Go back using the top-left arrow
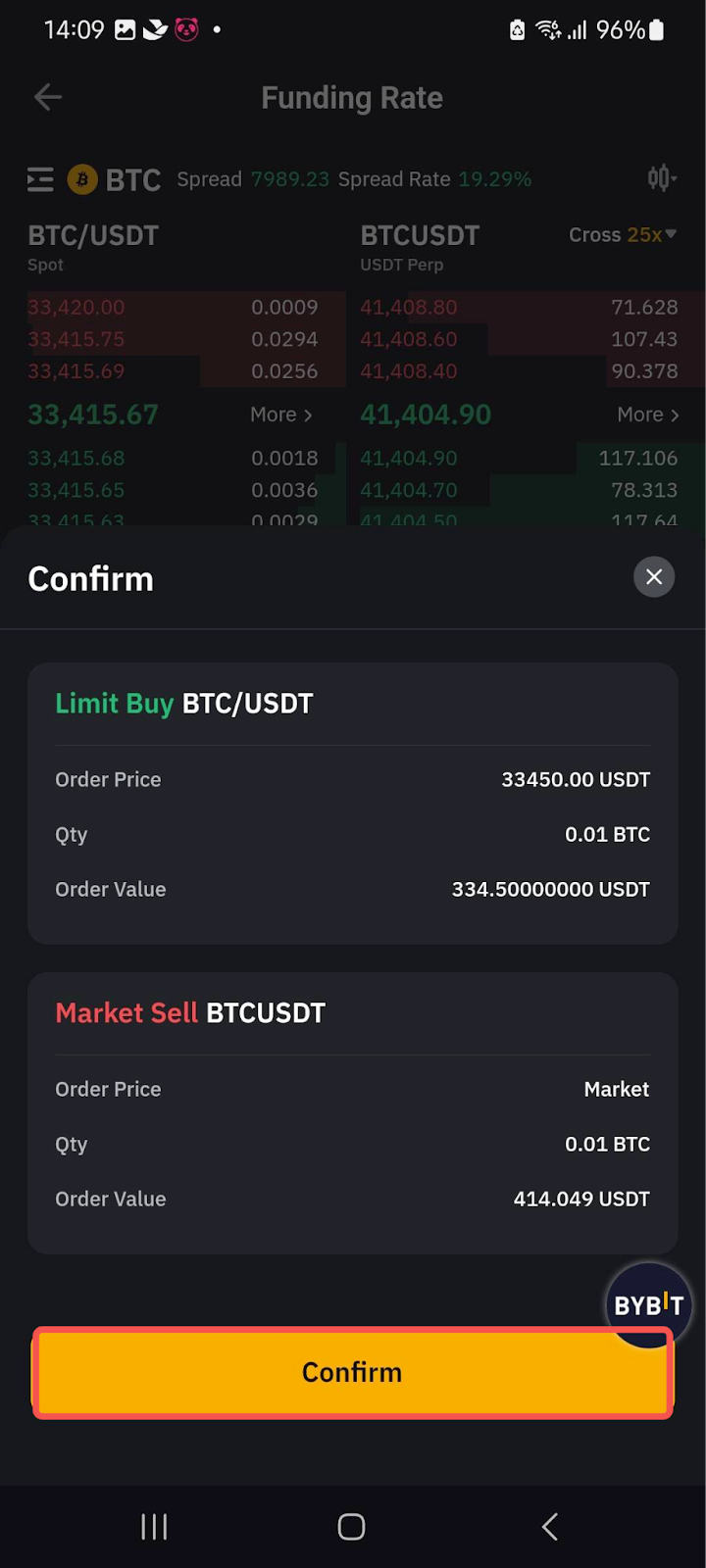The image size is (706, 1568). (x=48, y=97)
